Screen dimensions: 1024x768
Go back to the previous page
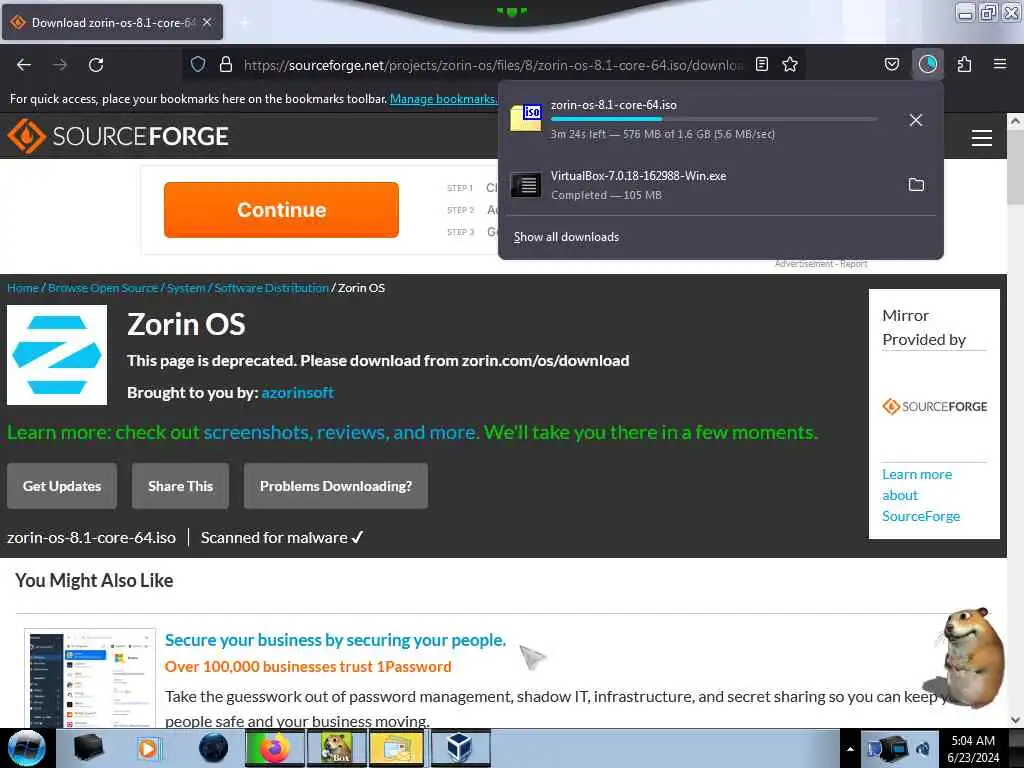point(24,65)
